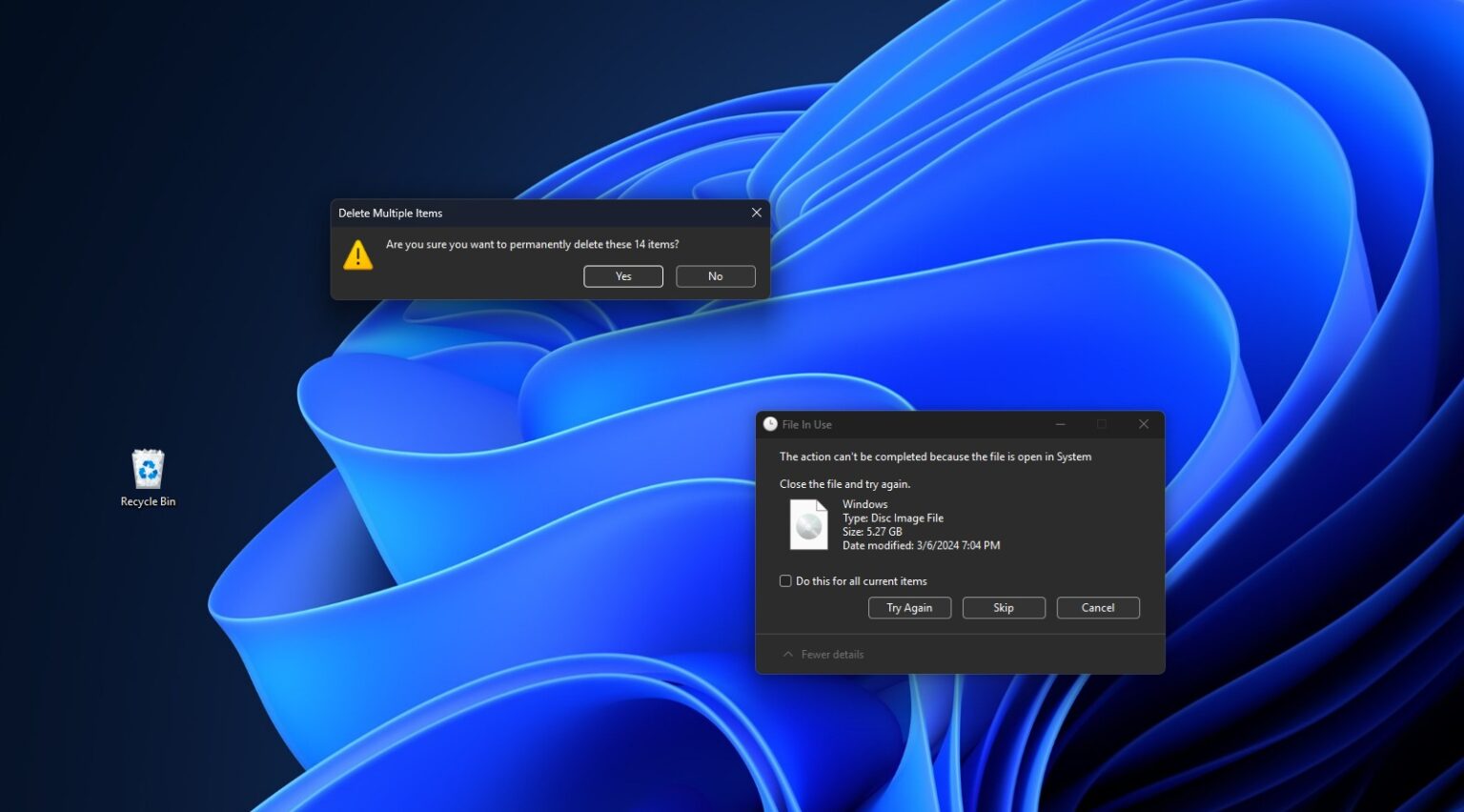Viewport: 1464px width, 812px height.
Task: Confirm permanent deletion by clicking Yes
Action: point(622,275)
